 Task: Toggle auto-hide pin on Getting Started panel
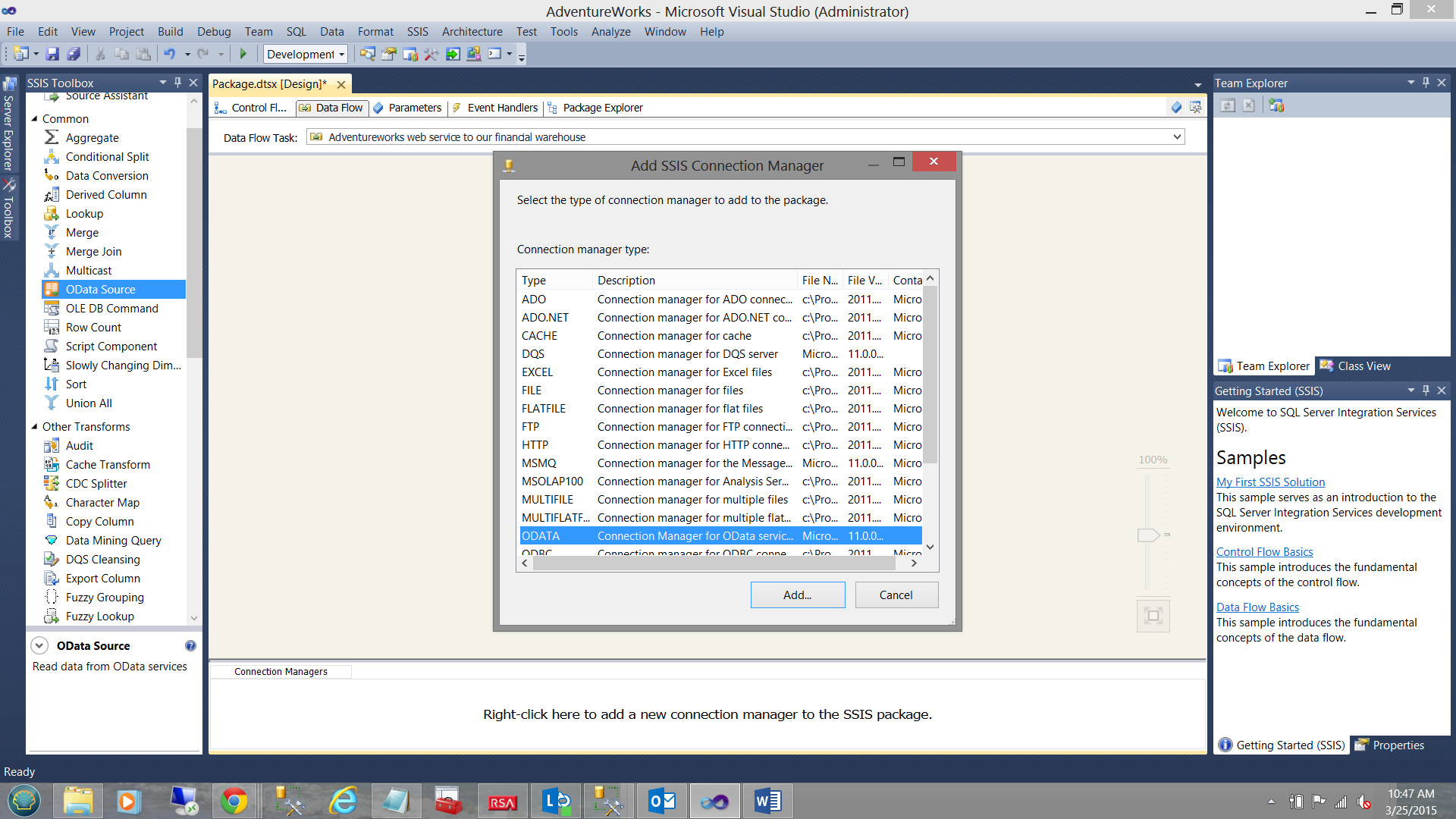click(x=1426, y=390)
